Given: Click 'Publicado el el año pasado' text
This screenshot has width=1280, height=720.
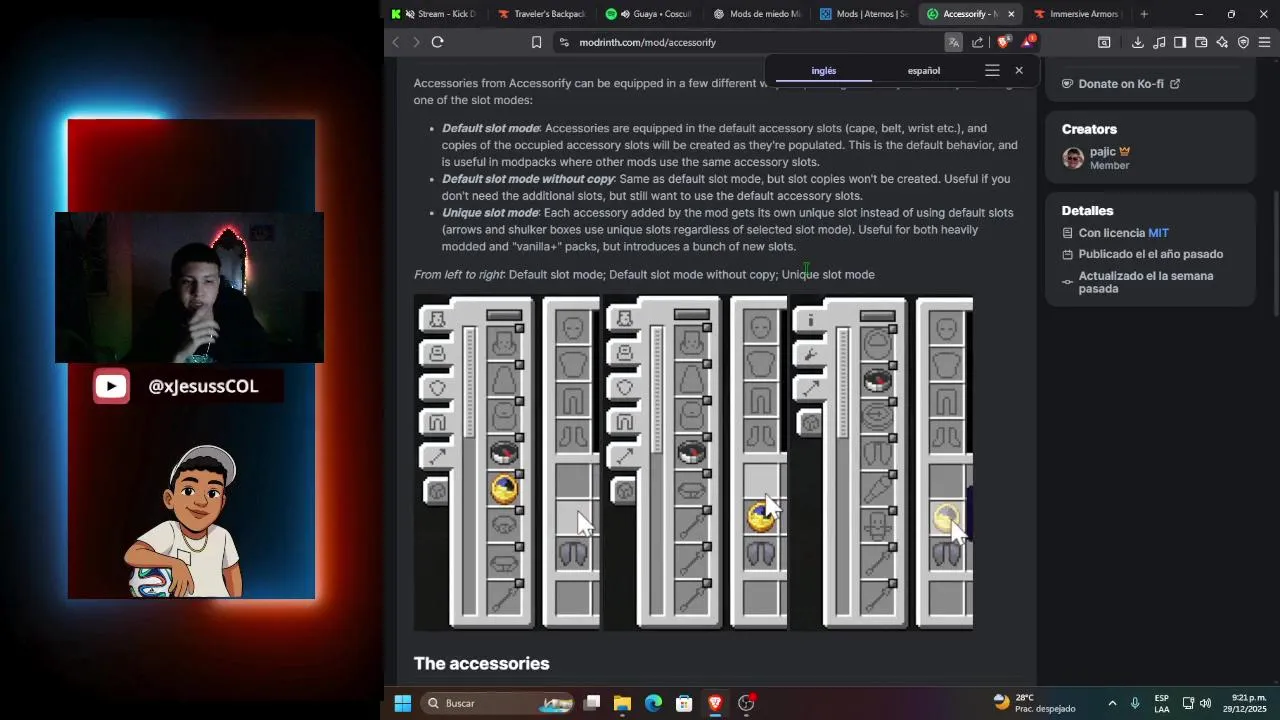Looking at the screenshot, I should pyautogui.click(x=1150, y=254).
